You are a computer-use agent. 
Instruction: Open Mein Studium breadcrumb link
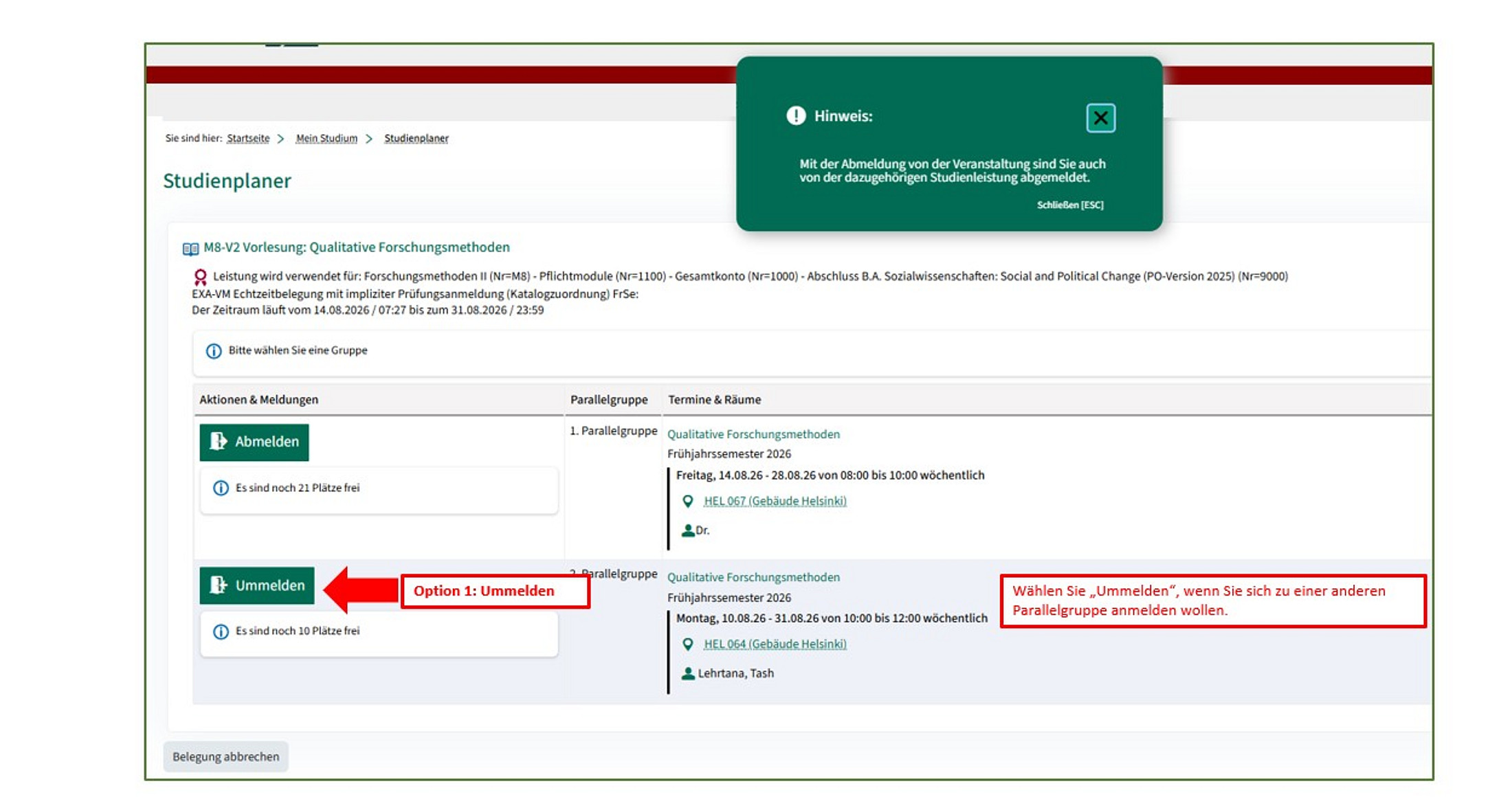coord(326,138)
